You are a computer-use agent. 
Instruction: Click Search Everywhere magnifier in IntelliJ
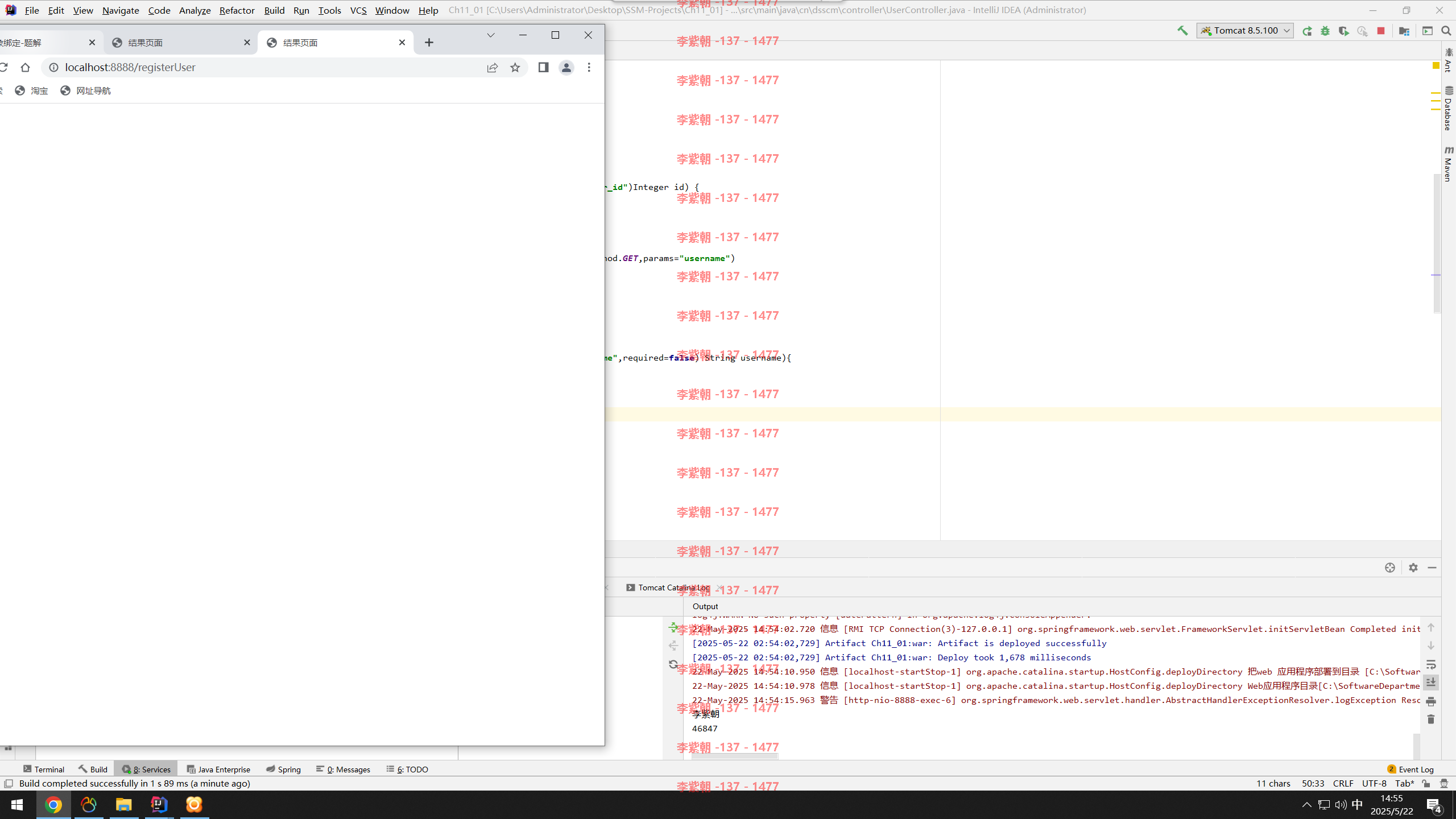1446,31
